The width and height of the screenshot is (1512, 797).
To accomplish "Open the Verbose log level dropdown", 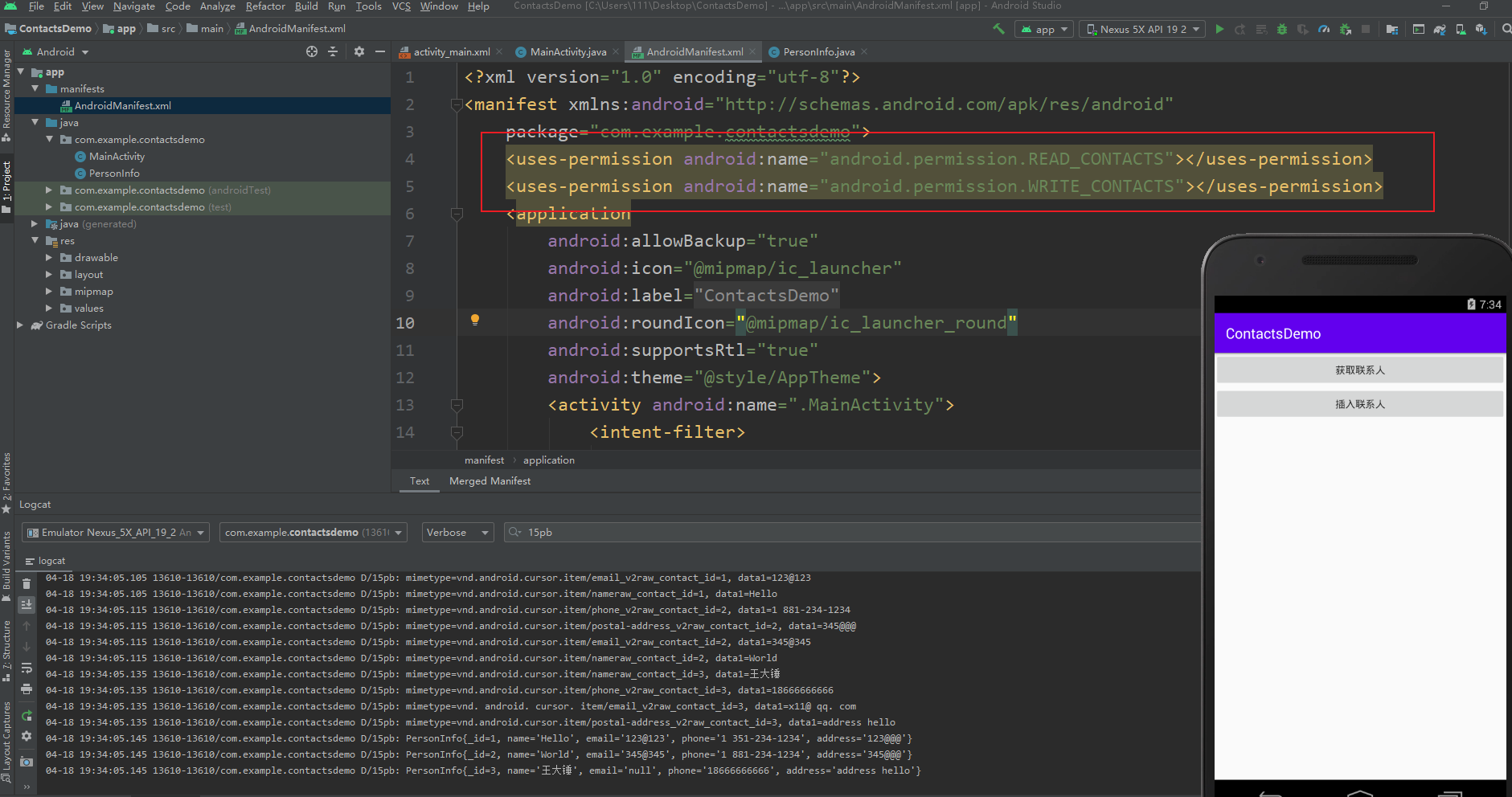I will coord(457,533).
